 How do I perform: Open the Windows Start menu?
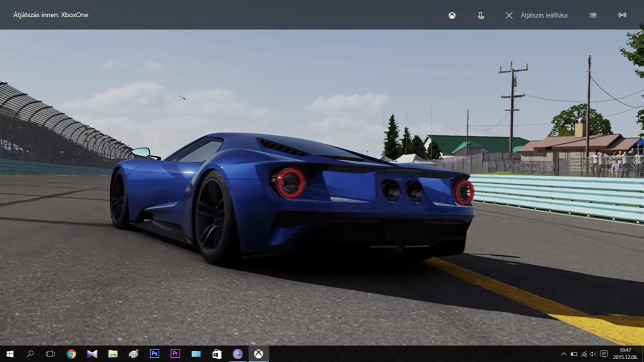pyautogui.click(x=10, y=354)
